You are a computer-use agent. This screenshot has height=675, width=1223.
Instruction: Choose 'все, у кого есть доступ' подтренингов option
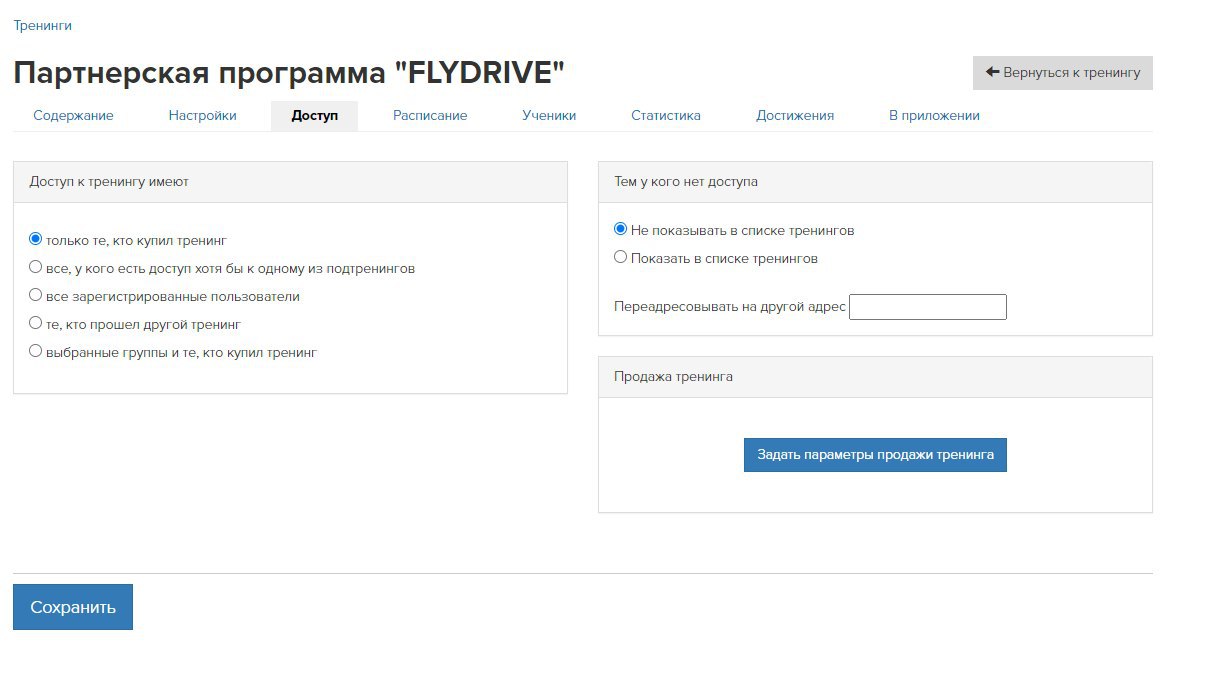[36, 267]
